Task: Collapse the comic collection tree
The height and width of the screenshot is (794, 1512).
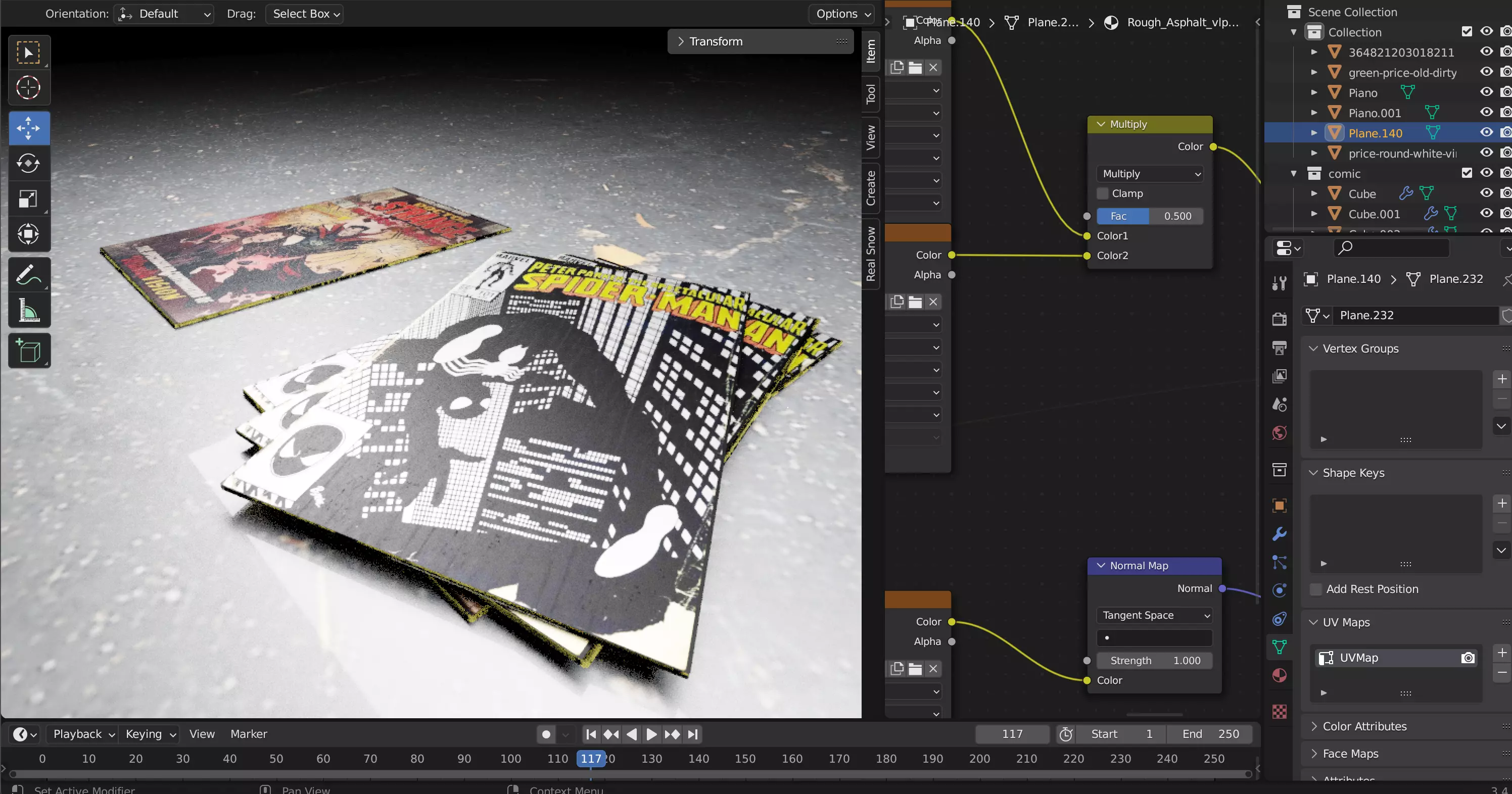Action: tap(1294, 174)
